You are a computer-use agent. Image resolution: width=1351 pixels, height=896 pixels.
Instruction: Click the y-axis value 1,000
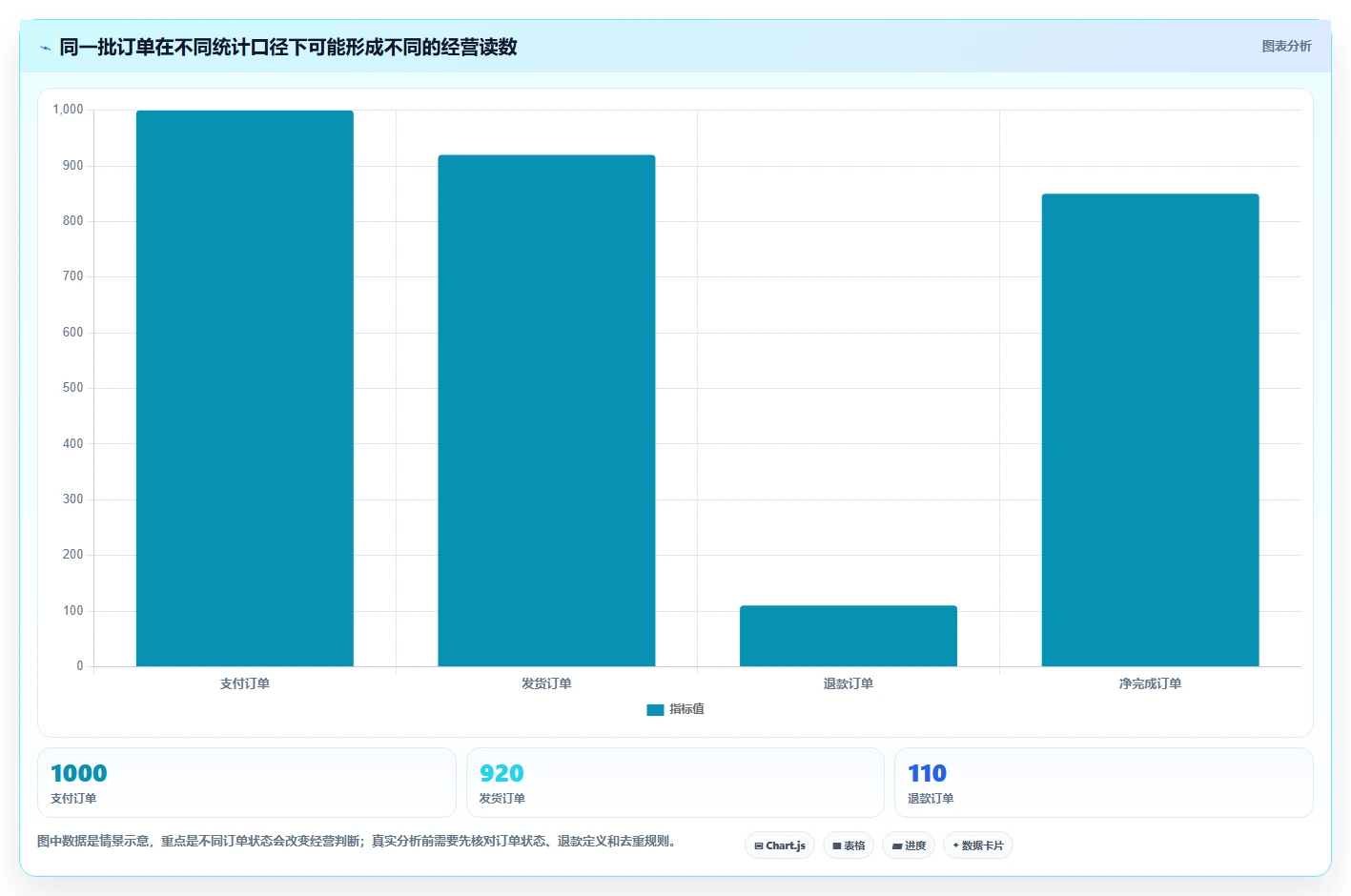point(68,110)
